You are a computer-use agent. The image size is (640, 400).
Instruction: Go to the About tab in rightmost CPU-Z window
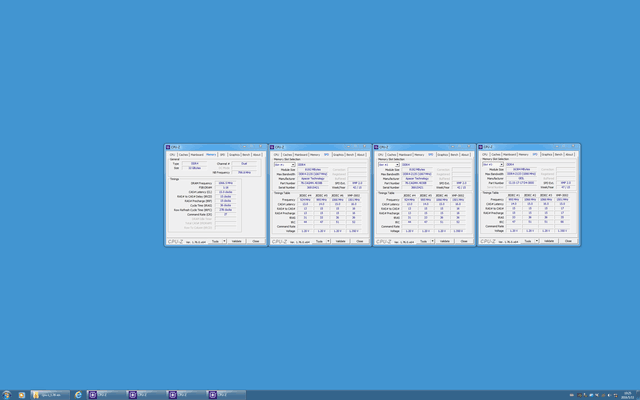(x=570, y=155)
